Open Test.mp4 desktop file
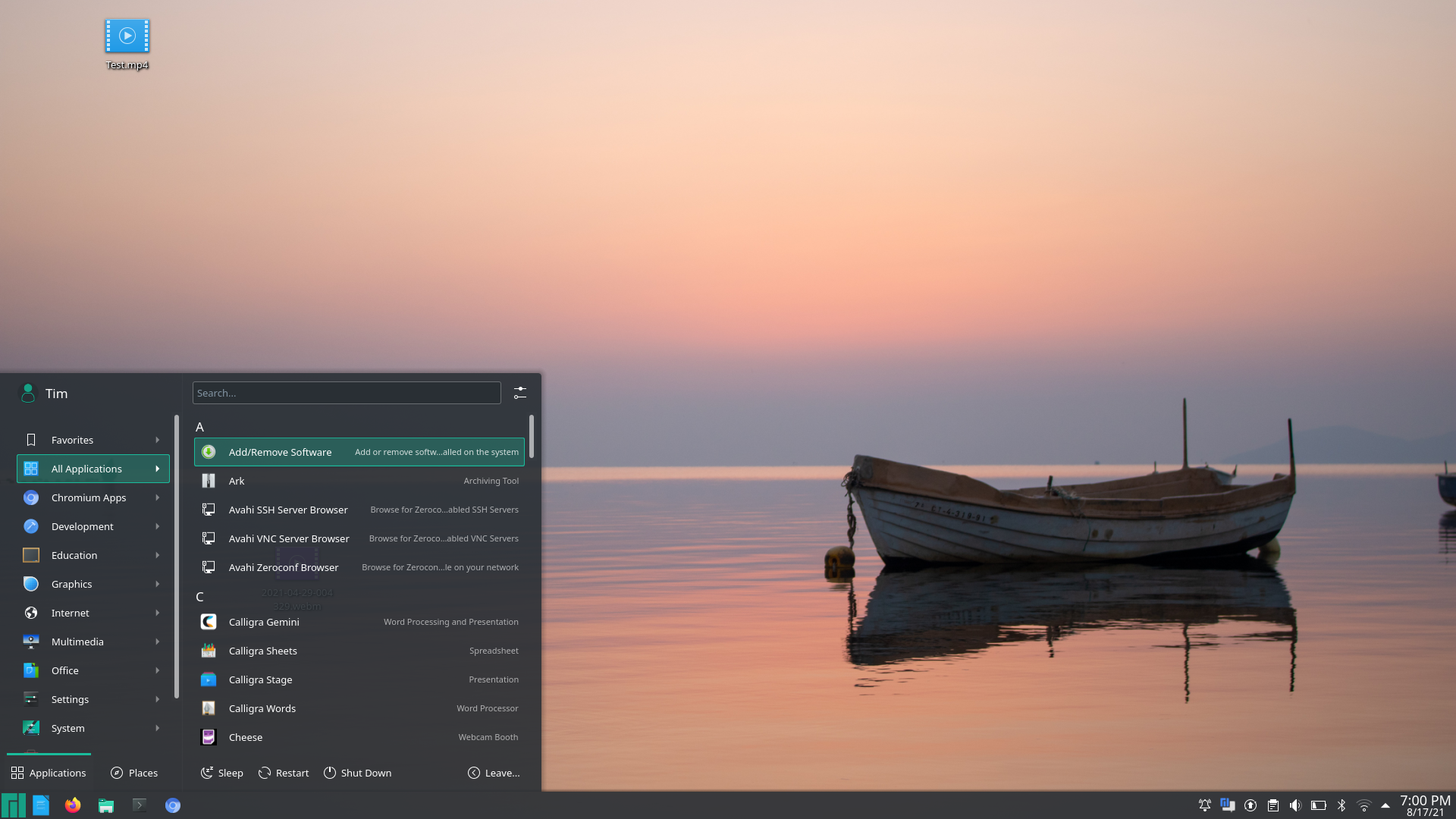 click(x=127, y=36)
